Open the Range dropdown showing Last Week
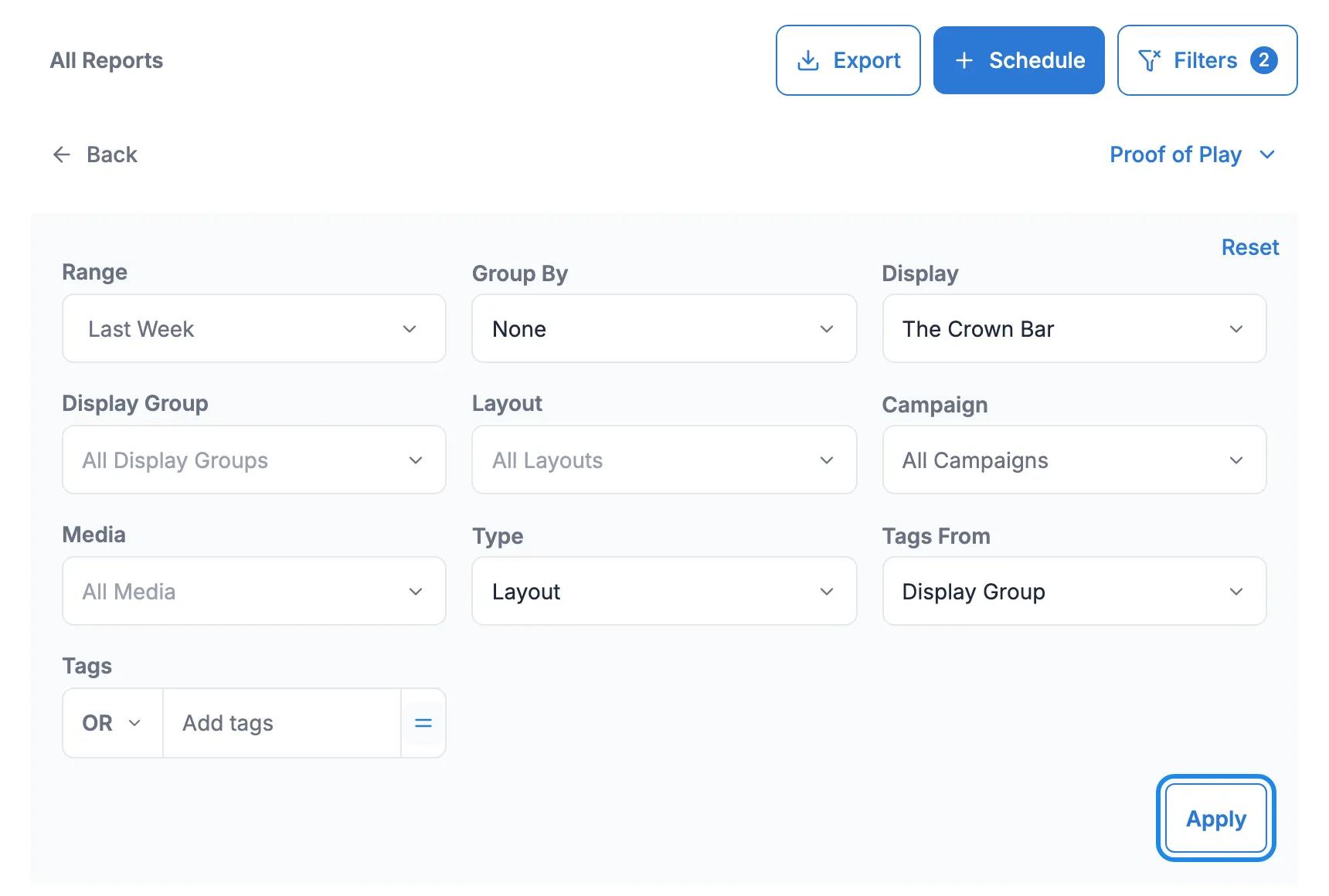1329x896 pixels. [x=254, y=328]
